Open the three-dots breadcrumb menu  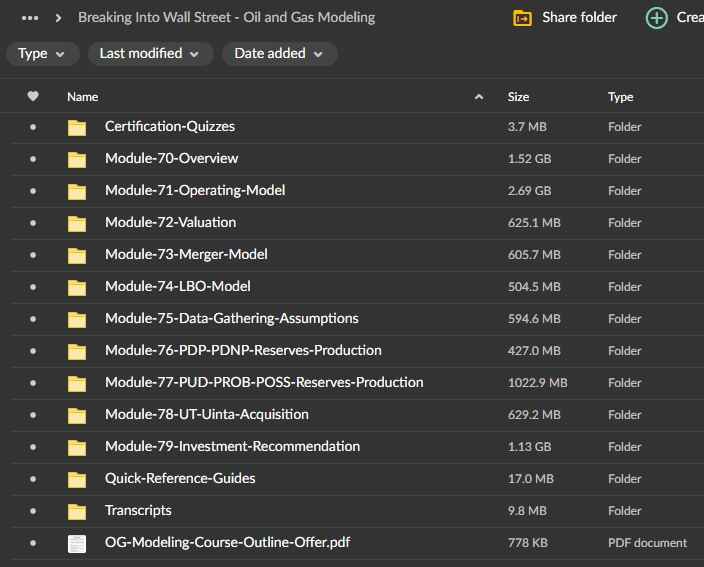[x=30, y=18]
